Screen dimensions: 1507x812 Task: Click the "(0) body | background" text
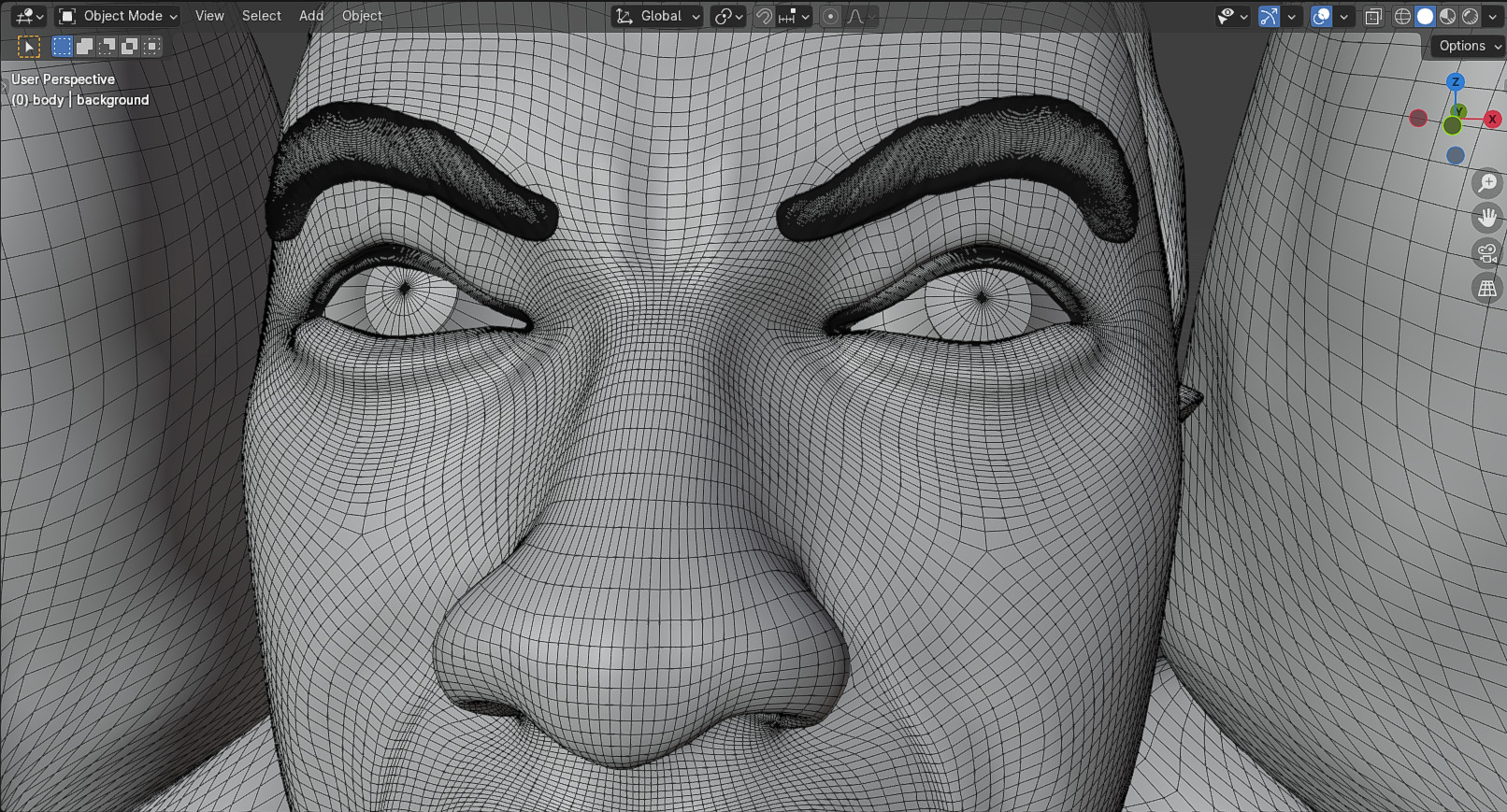[80, 100]
